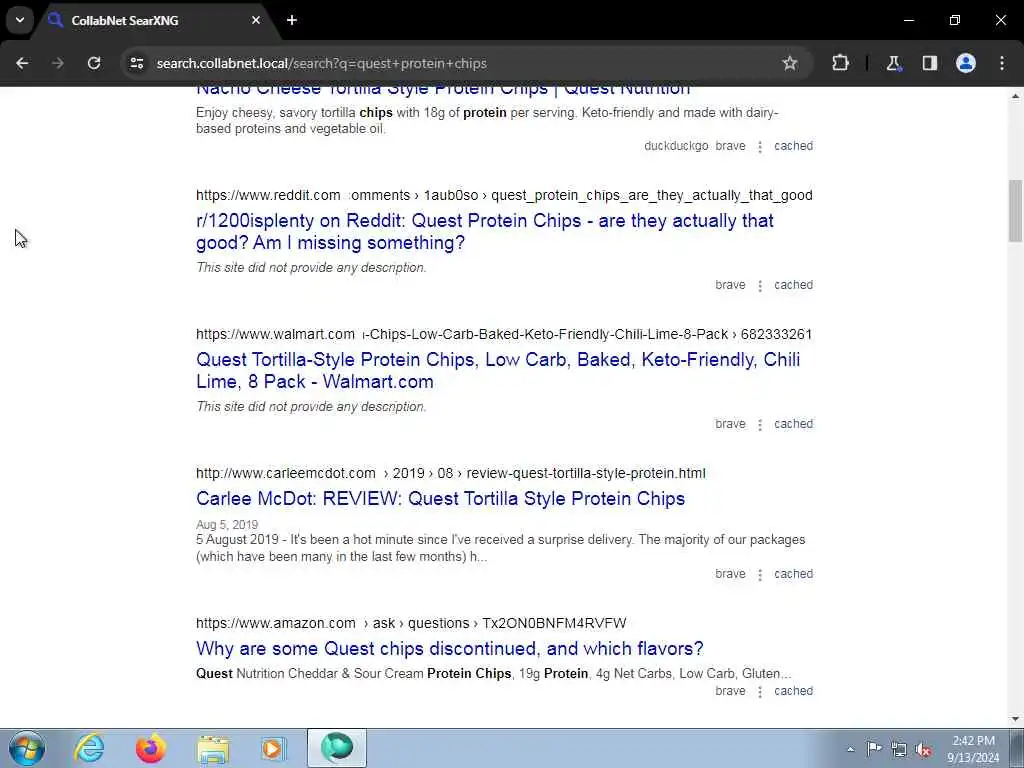The height and width of the screenshot is (768, 1024).
Task: Open new browser tab
Action: pos(292,20)
